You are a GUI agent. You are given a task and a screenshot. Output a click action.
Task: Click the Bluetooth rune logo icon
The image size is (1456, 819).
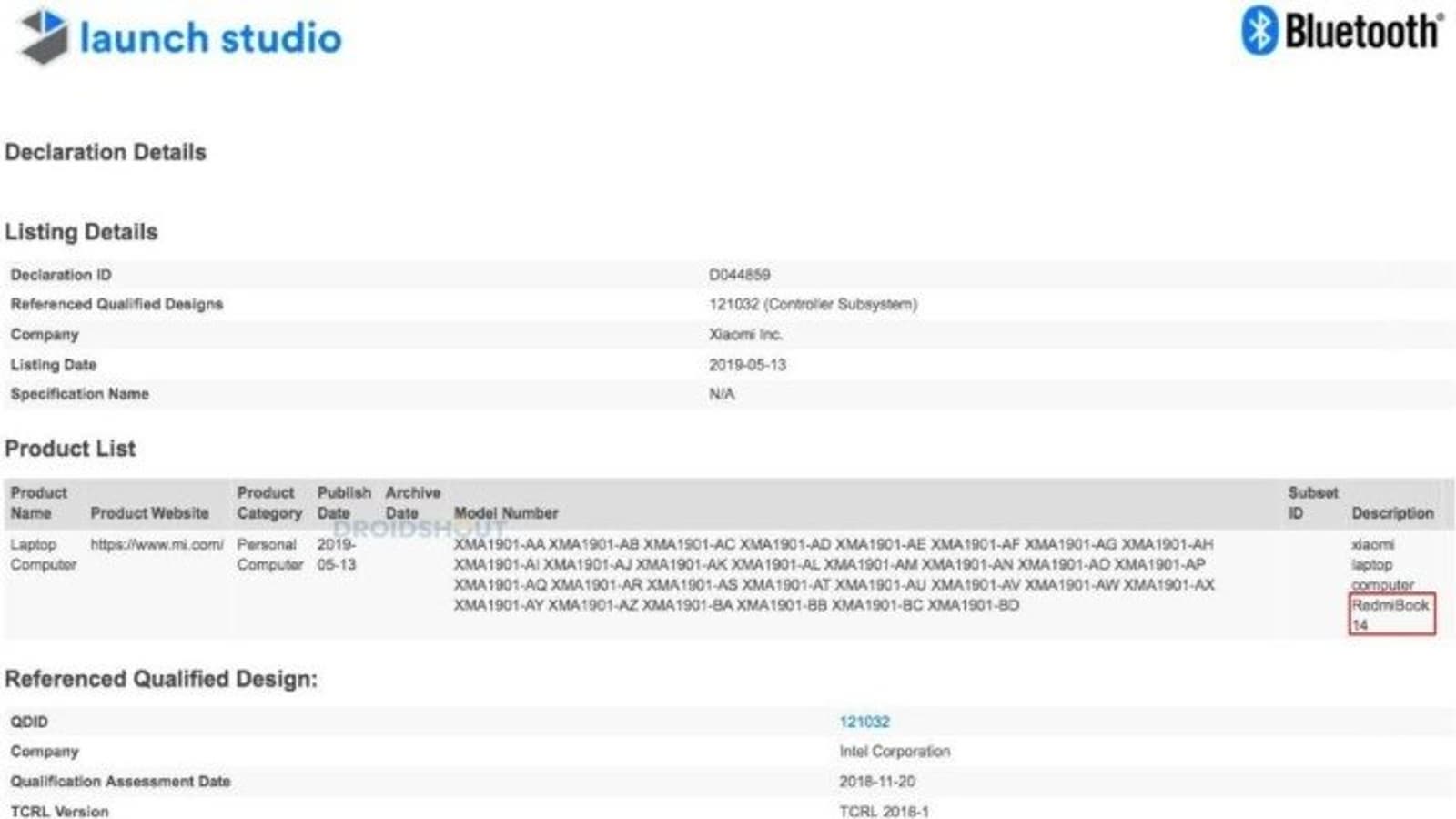[1259, 30]
